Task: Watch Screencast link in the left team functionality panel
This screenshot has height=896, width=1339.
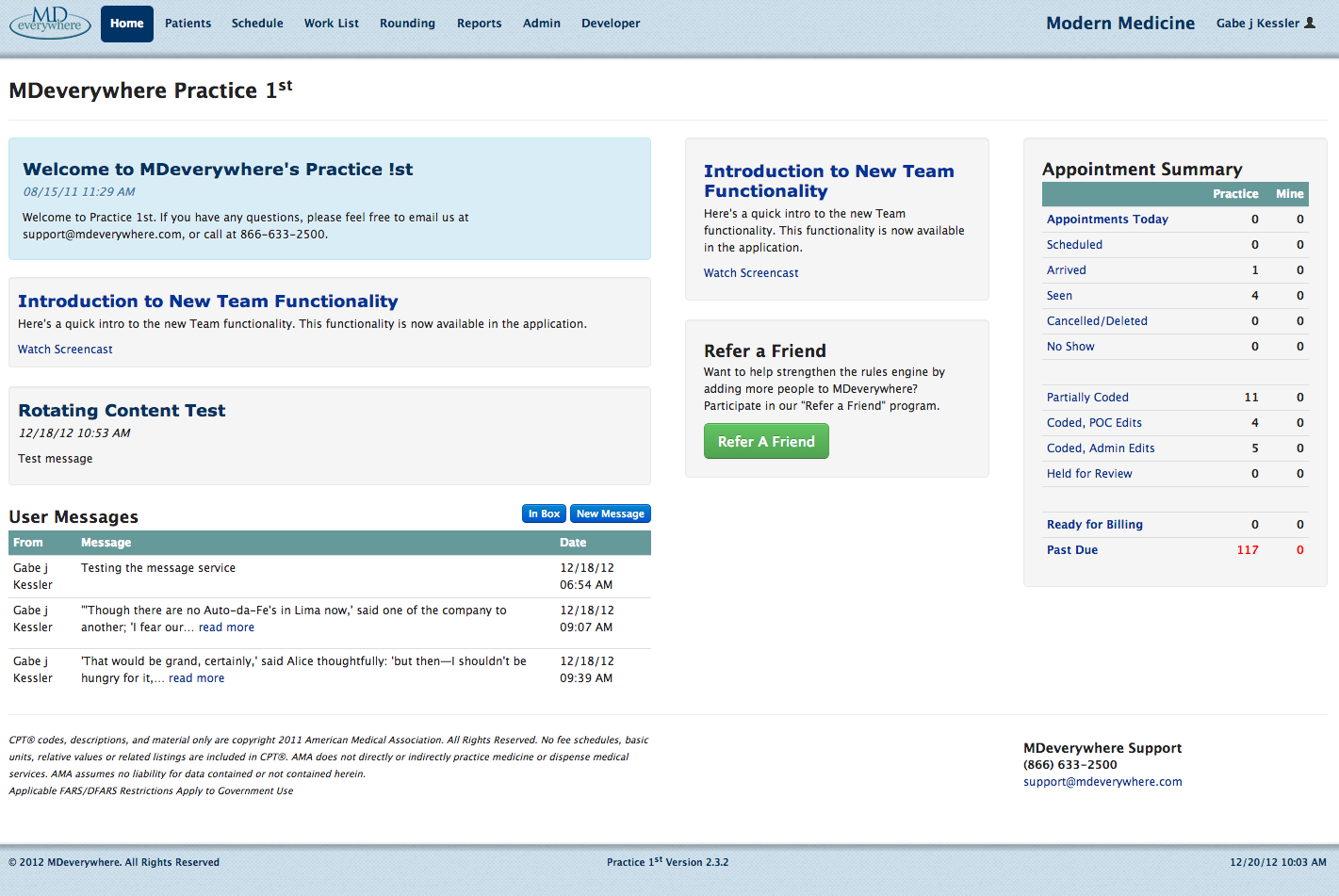Action: [x=65, y=350]
